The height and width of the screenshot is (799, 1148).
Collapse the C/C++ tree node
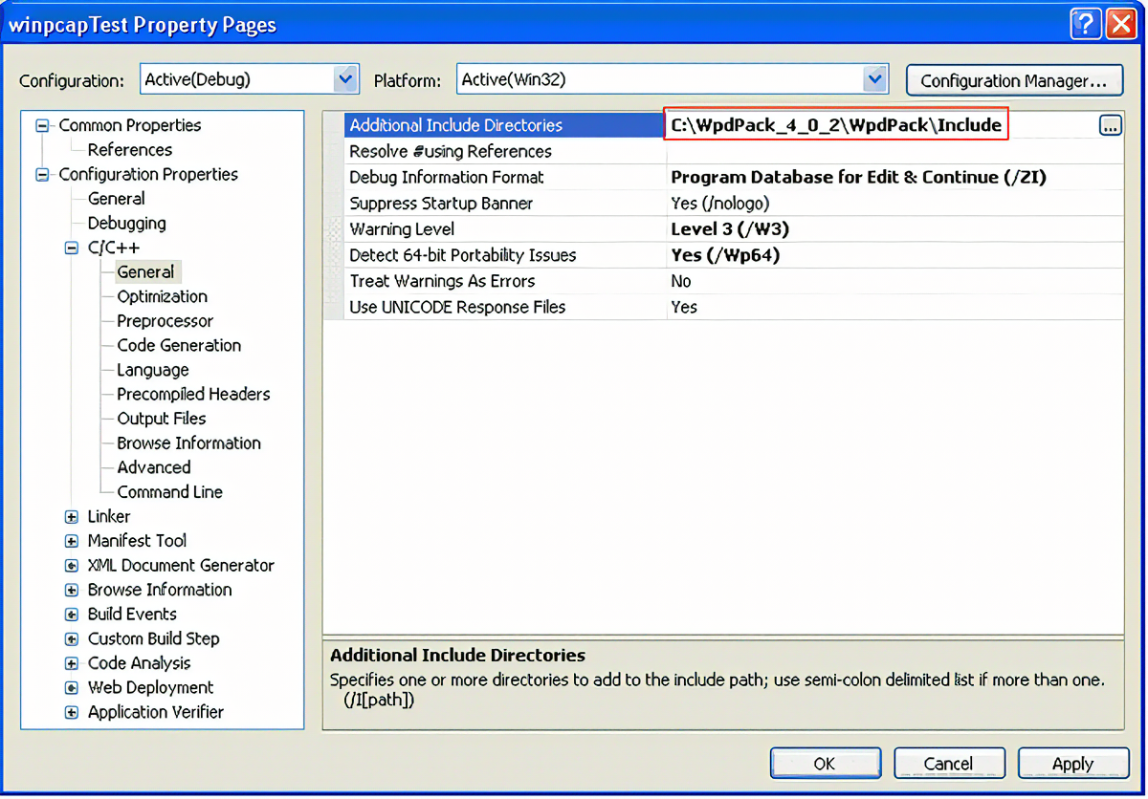72,248
